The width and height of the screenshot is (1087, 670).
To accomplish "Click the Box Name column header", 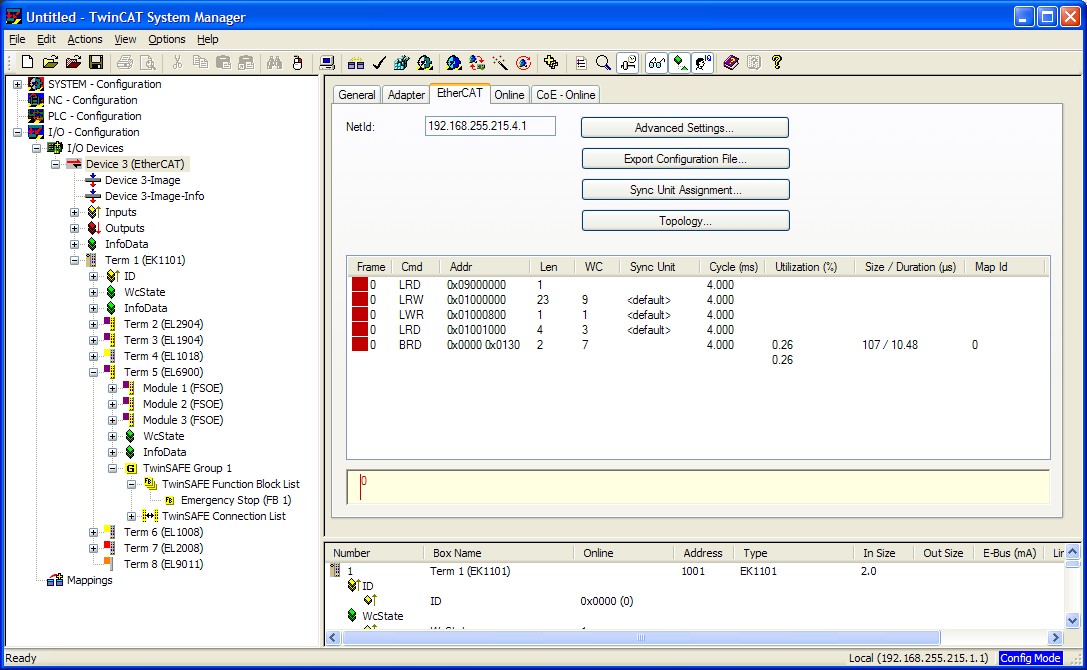I will (498, 553).
